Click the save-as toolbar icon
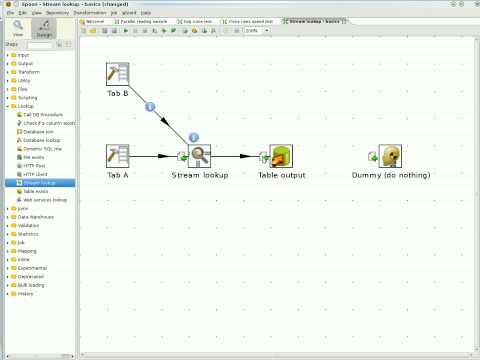Viewport: 480px width, 360px height. [114, 31]
